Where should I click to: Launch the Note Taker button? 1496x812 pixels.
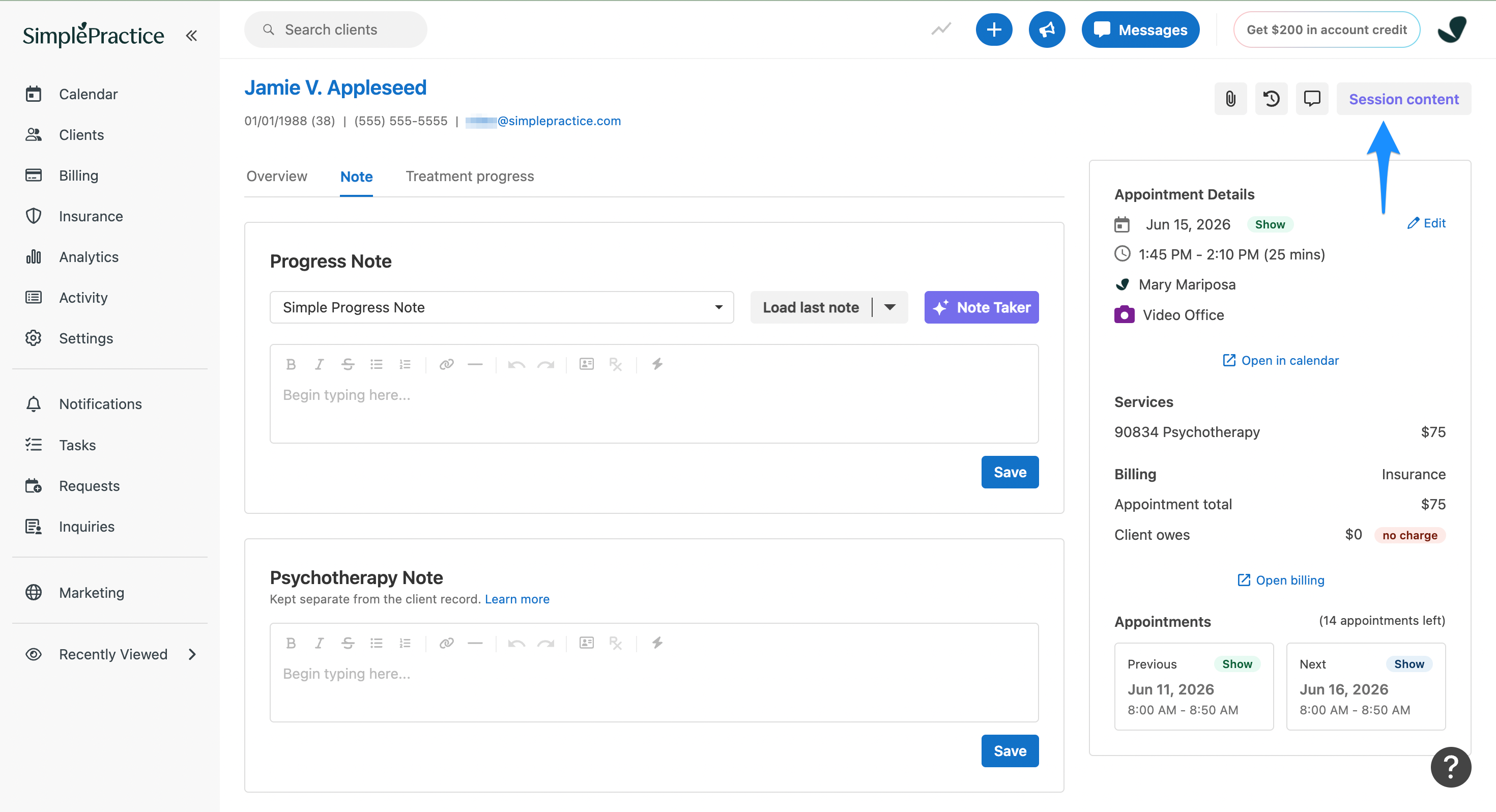[x=981, y=307]
